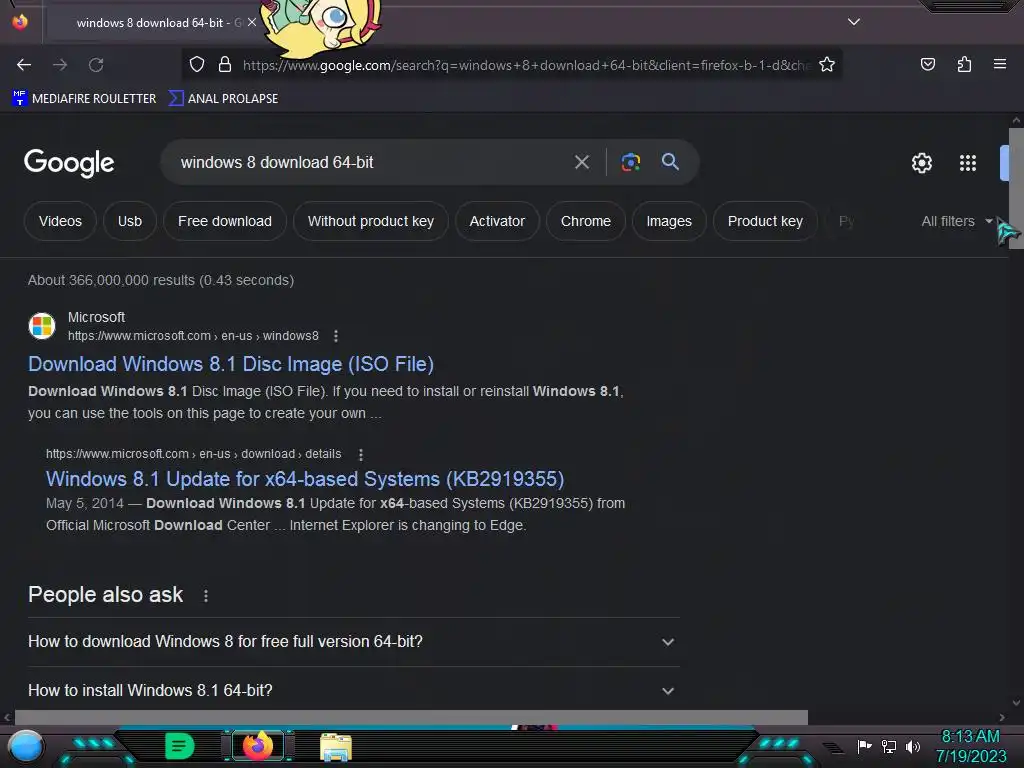Open the Firefox hamburger menu
1024x768 pixels.
(x=1000, y=64)
